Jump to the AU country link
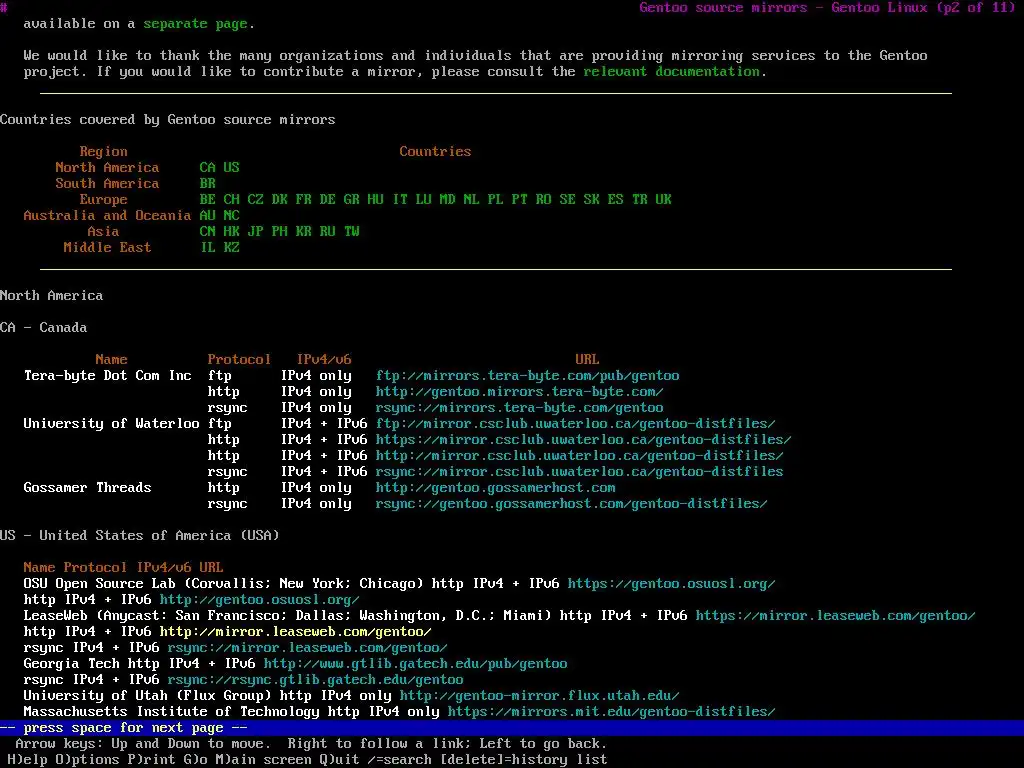Image resolution: width=1024 pixels, height=768 pixels. [208, 216]
